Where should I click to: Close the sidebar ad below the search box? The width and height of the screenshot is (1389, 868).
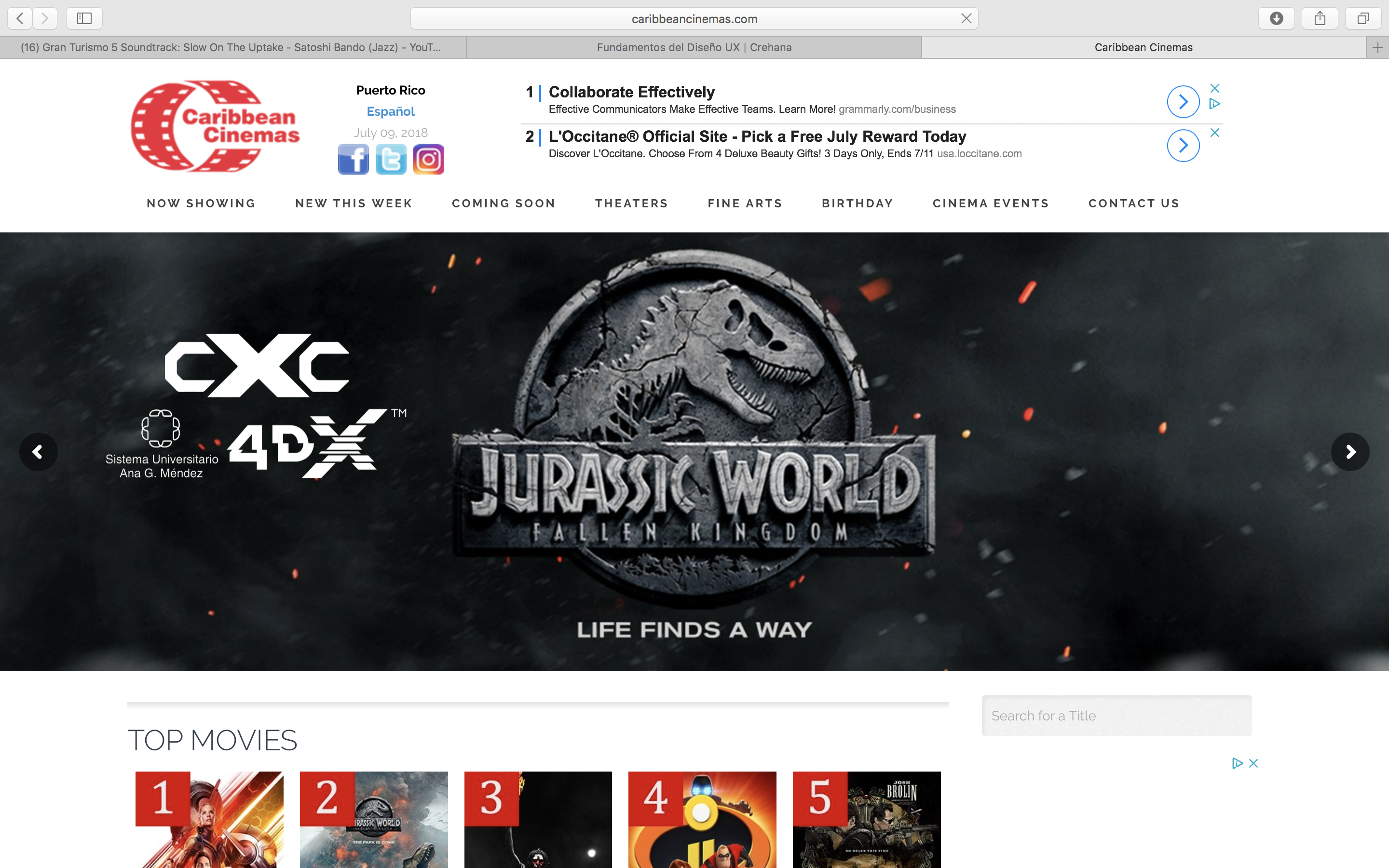[x=1253, y=763]
